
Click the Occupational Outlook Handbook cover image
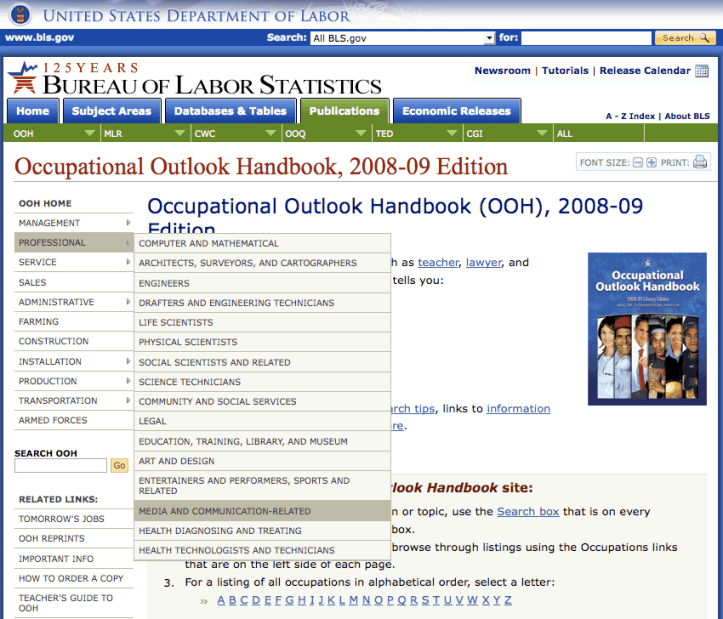[647, 329]
